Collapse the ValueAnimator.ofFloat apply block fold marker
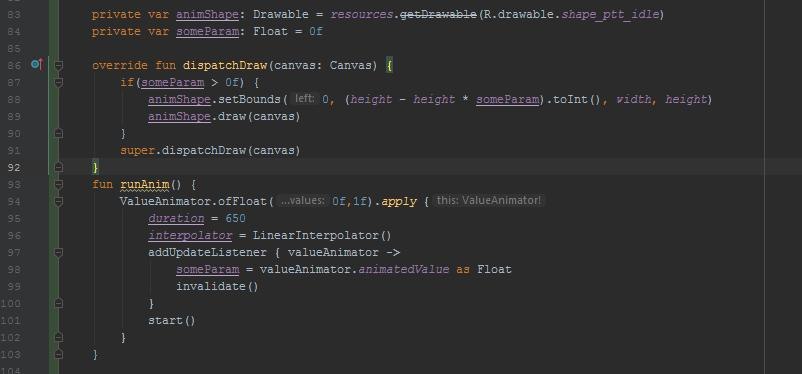Image resolution: width=802 pixels, height=374 pixels. click(58, 201)
